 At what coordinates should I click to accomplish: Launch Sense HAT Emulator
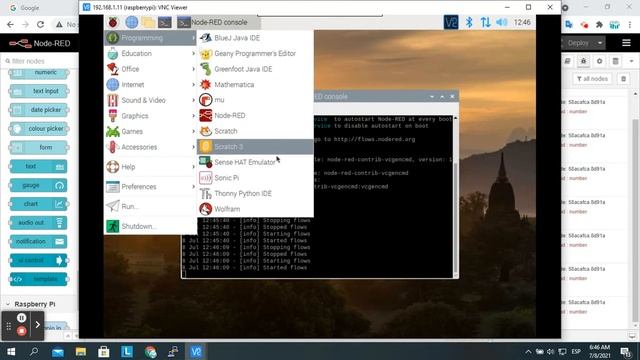255,162
